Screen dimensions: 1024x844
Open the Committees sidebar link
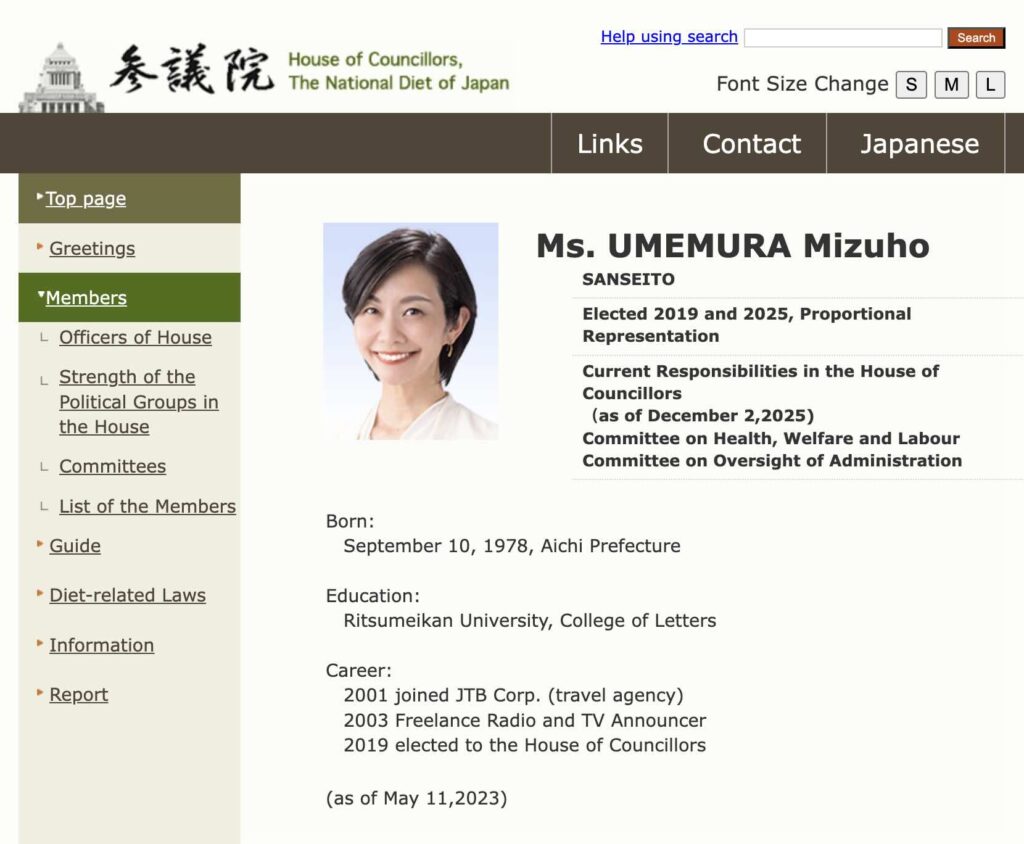[112, 467]
